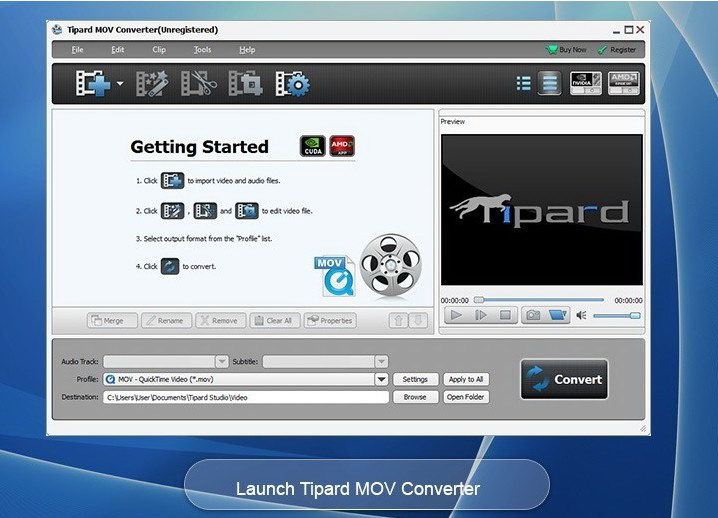Click convert icon in step 4
This screenshot has height=518, width=718.
coord(170,266)
